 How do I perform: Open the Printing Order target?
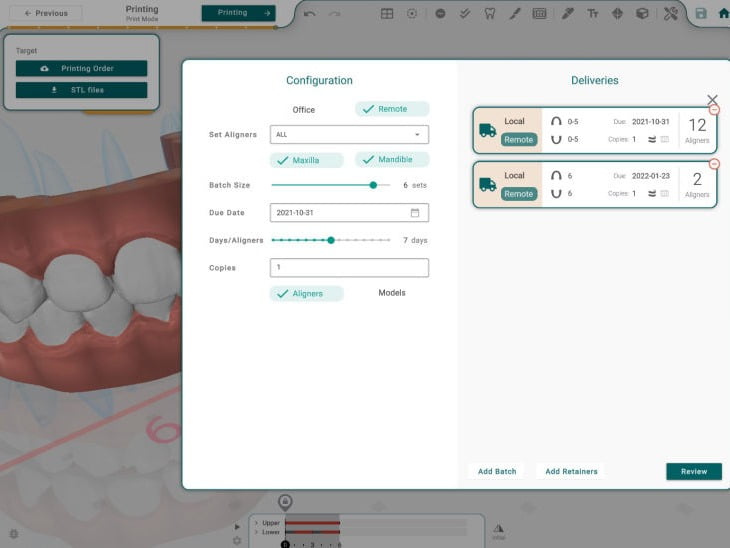pos(81,68)
